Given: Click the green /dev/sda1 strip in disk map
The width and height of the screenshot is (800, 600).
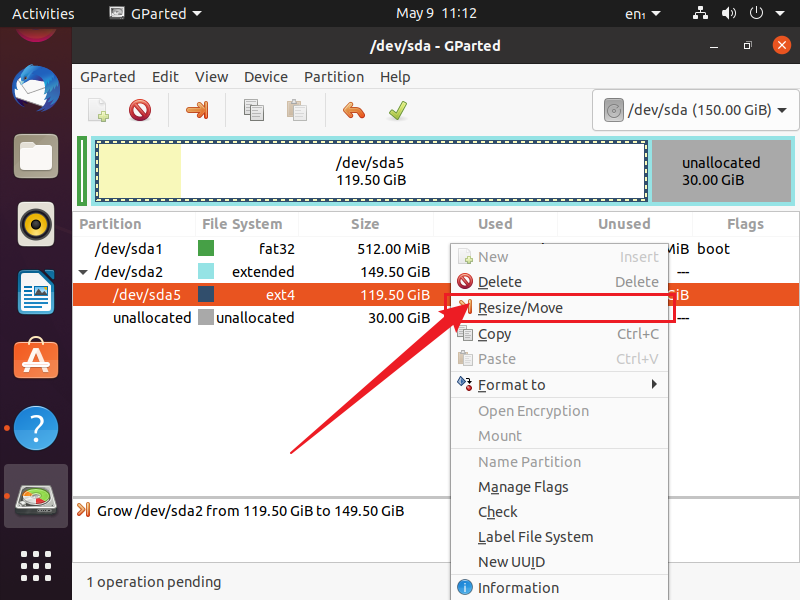Looking at the screenshot, I should [x=82, y=170].
